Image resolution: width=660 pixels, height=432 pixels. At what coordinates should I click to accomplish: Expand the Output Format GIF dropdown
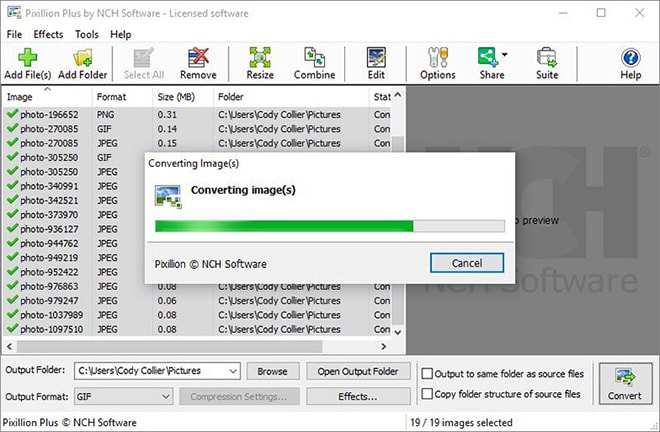tap(166, 397)
